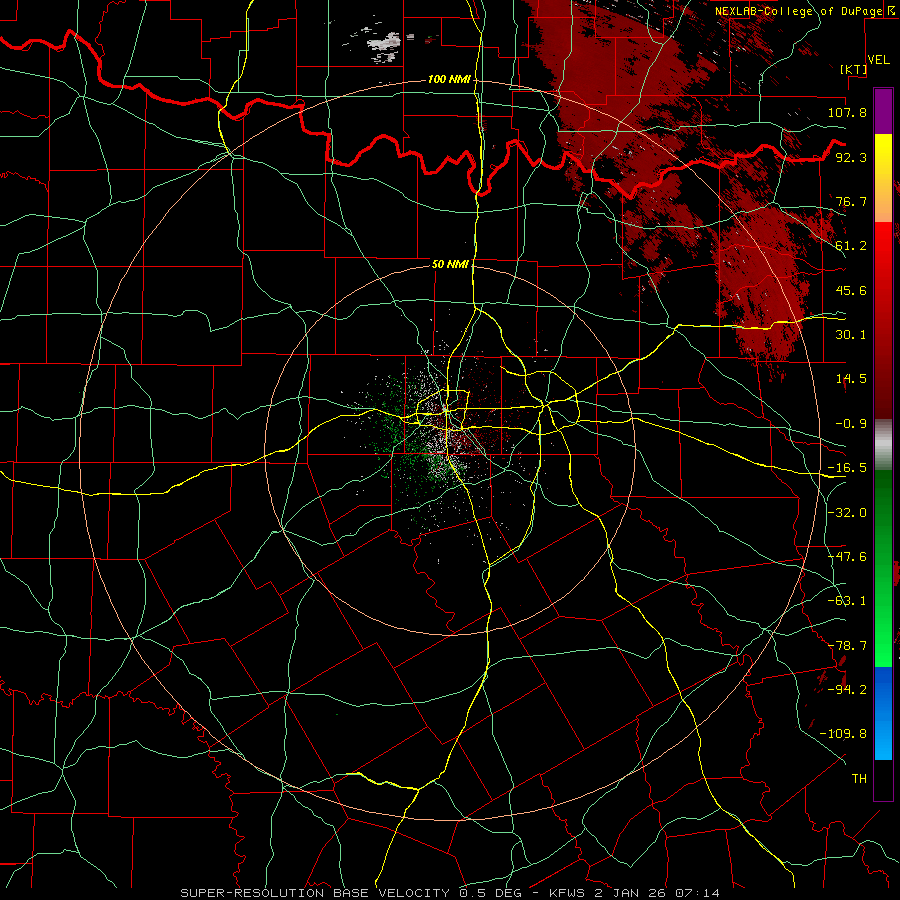Viewport: 900px width, 900px height.
Task: Select the -47.6 scale value
Action: 847,557
